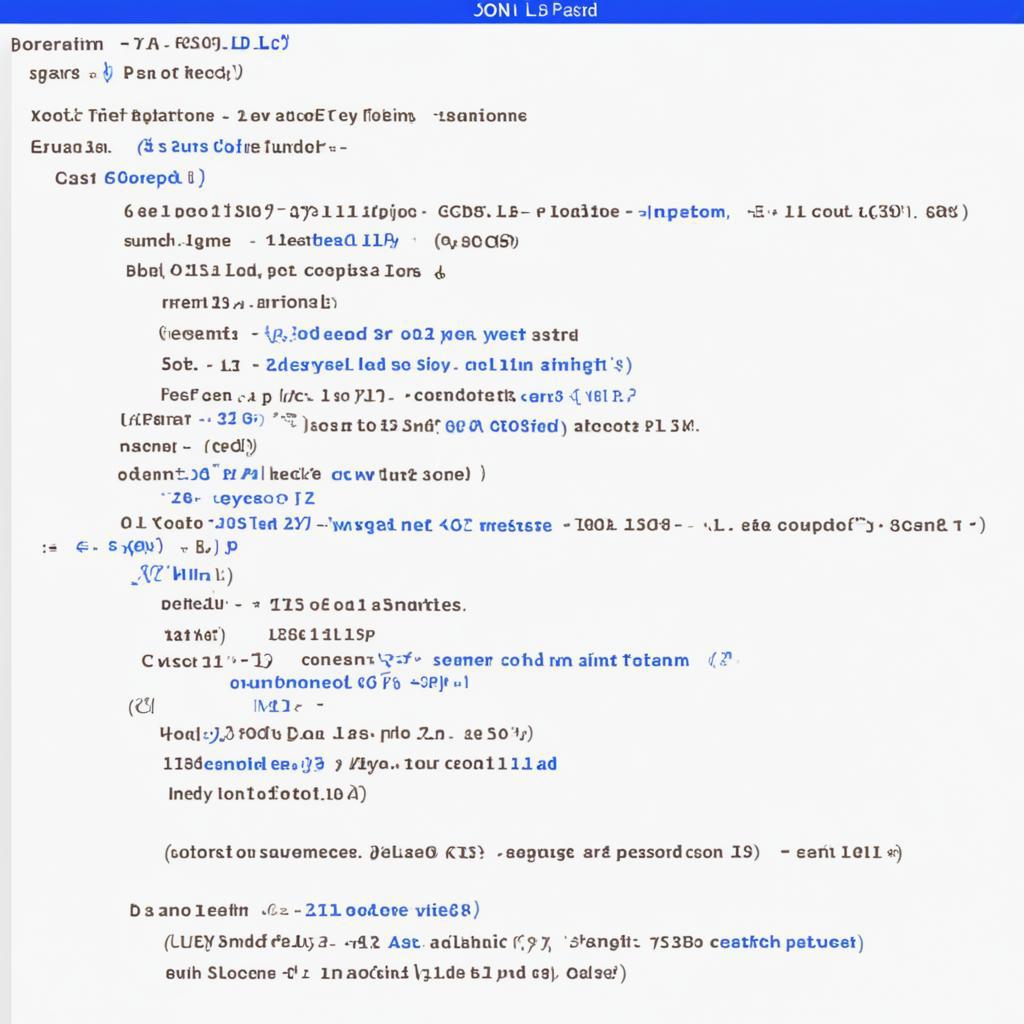Click the blue title bar text at top
The image size is (1024, 1024).
[x=535, y=10]
